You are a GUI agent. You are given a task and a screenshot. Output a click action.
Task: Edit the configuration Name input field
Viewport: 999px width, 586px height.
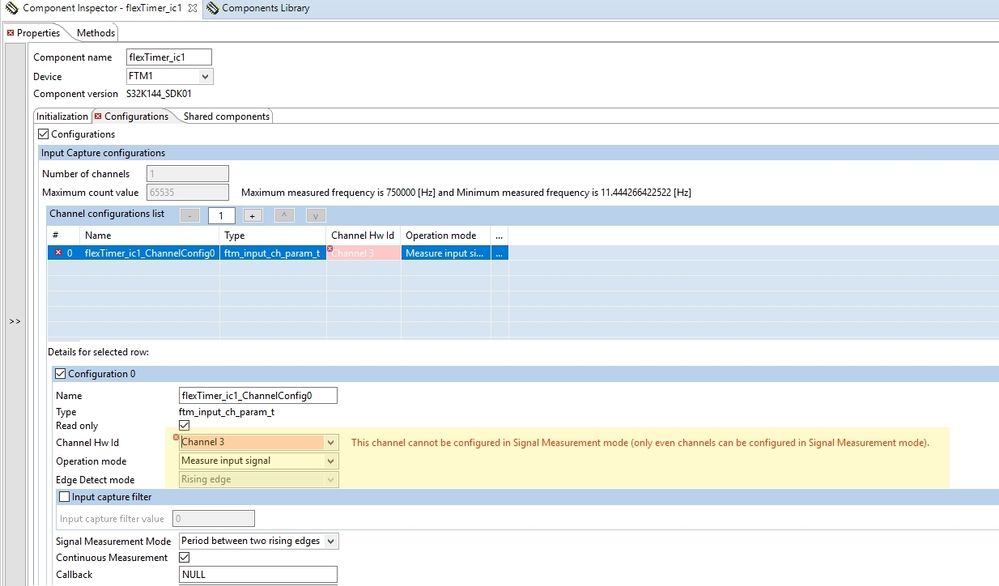click(258, 396)
